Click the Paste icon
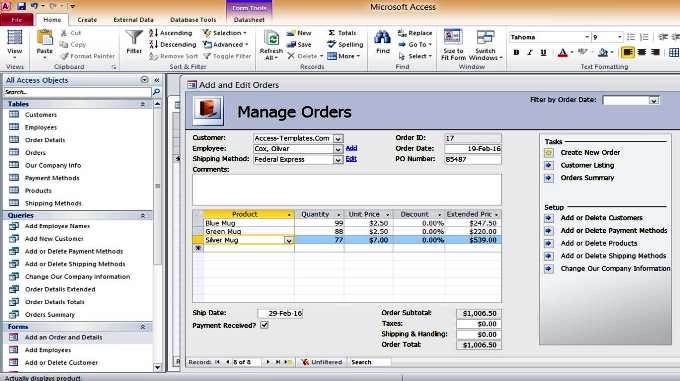 44,39
